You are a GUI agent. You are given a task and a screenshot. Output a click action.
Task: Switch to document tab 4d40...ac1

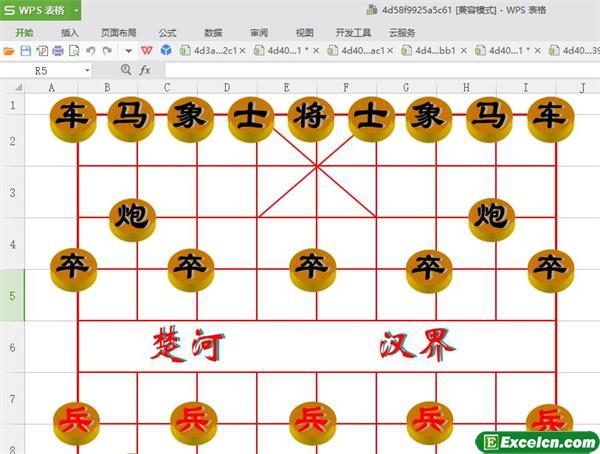click(x=363, y=51)
